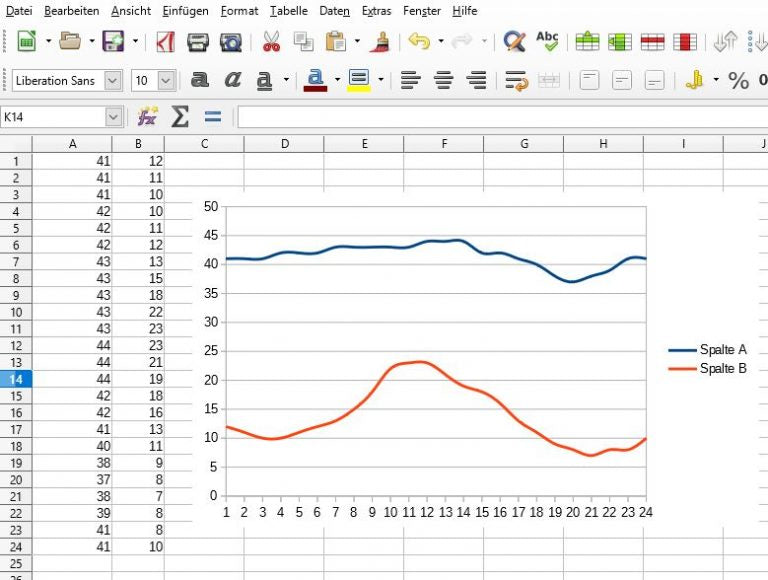
Task: Apply the yellow background color
Action: click(359, 80)
